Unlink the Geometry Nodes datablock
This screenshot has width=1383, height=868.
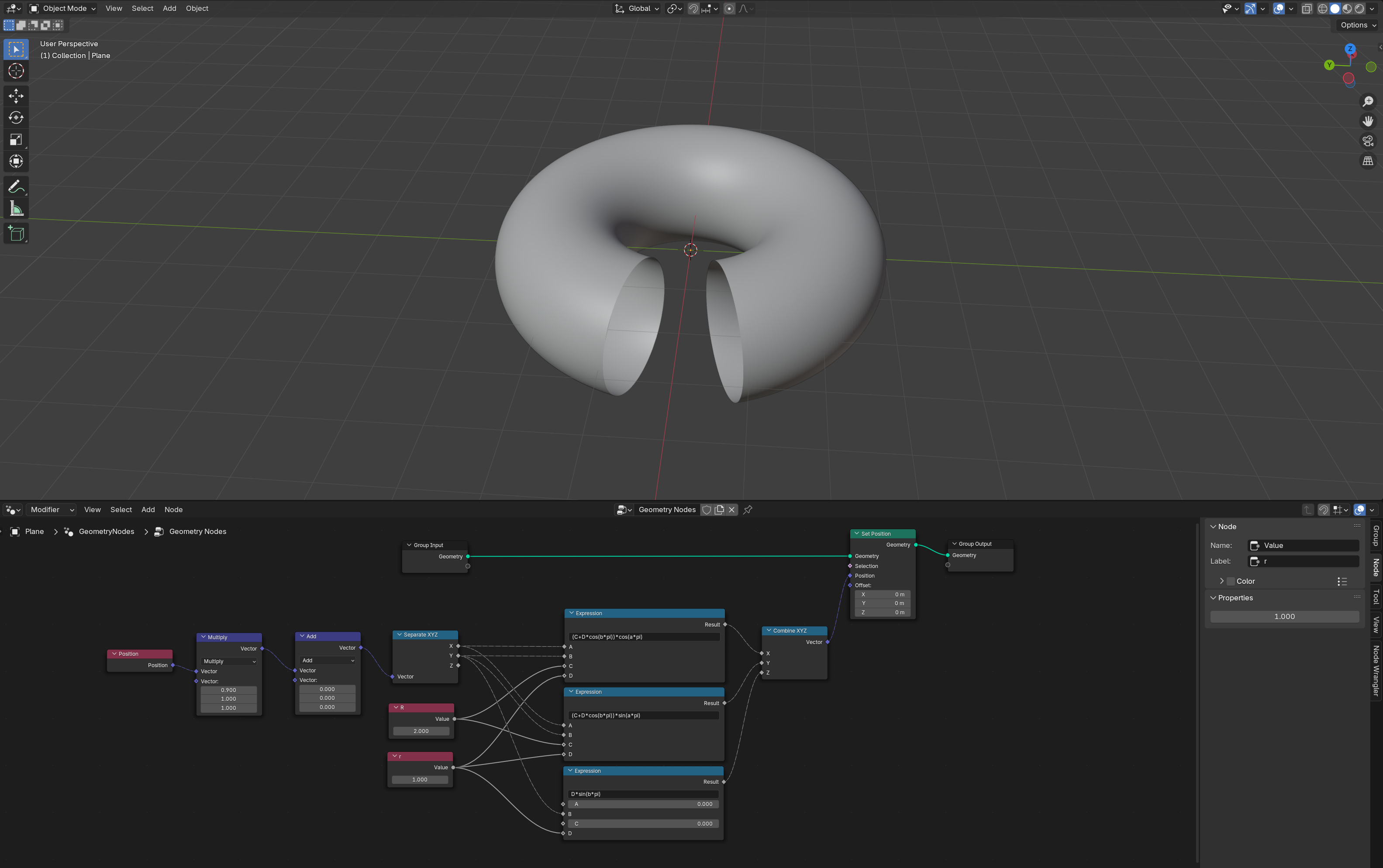point(731,510)
